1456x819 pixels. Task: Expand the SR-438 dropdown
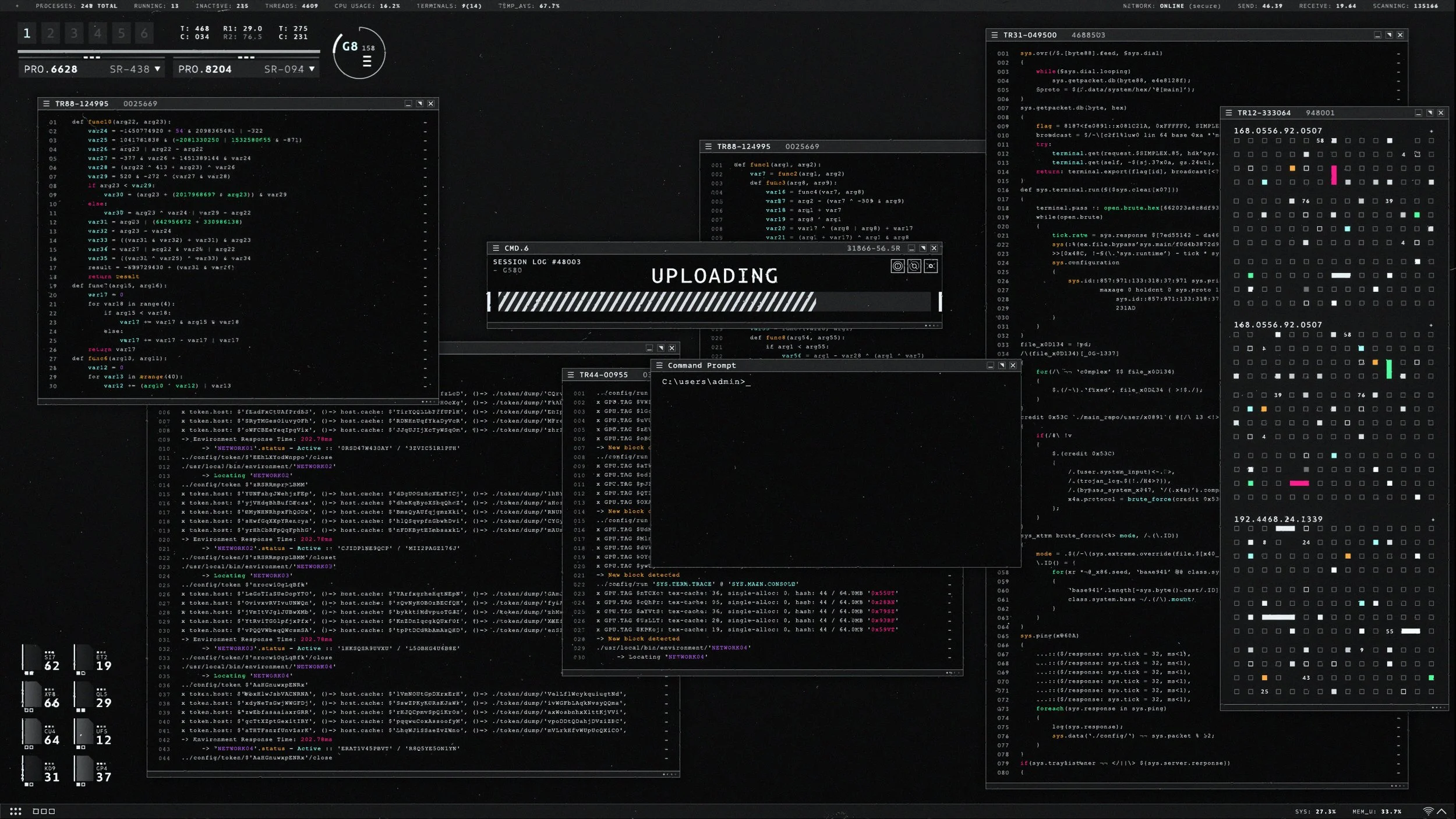coord(157,69)
